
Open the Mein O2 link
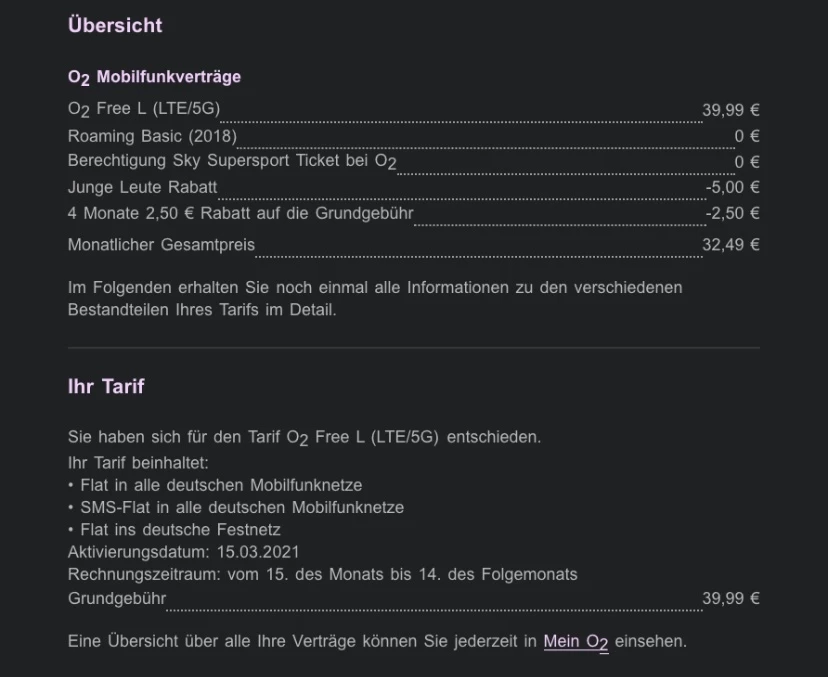pos(575,641)
